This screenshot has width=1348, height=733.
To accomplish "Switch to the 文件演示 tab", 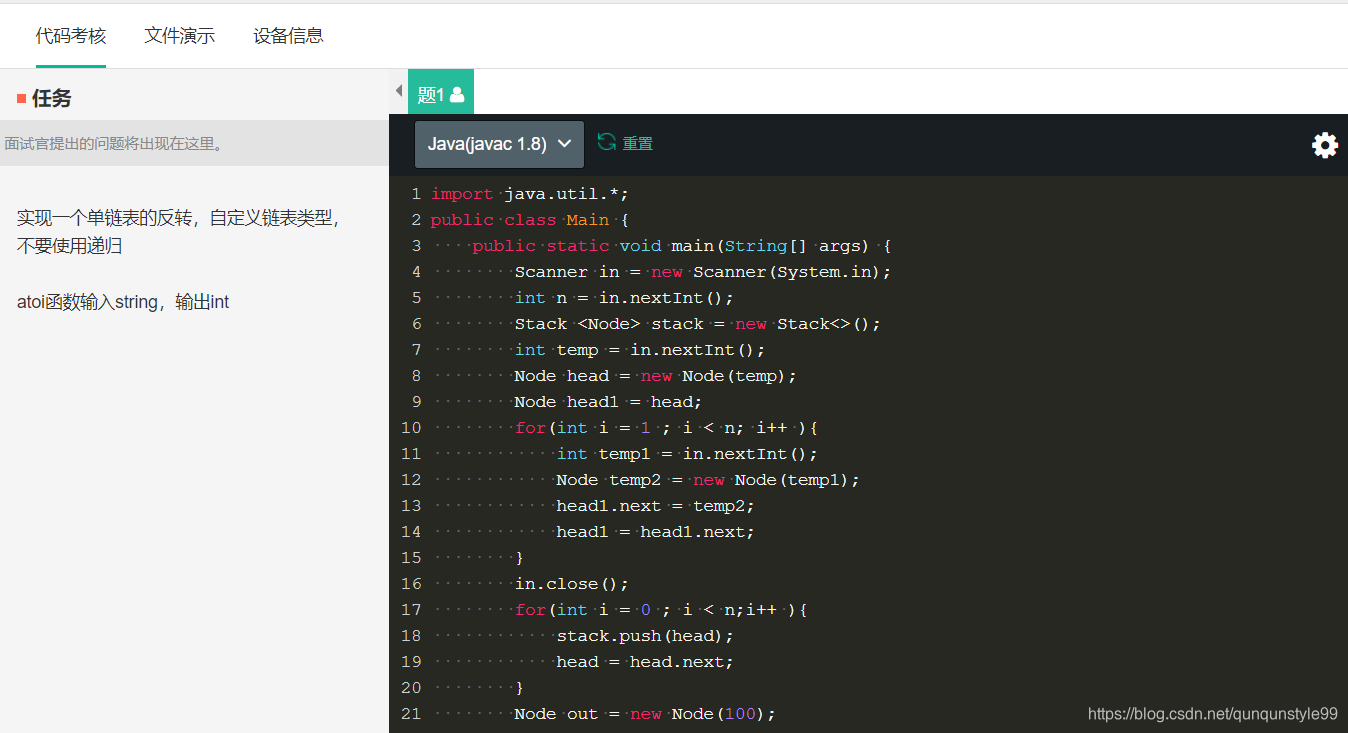I will [180, 36].
